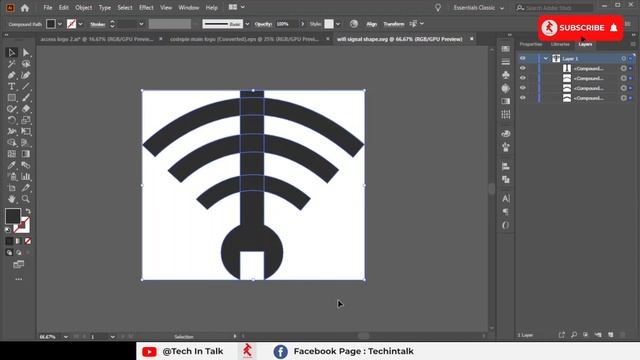
Task: Select the Slice tool
Action: 26,188
